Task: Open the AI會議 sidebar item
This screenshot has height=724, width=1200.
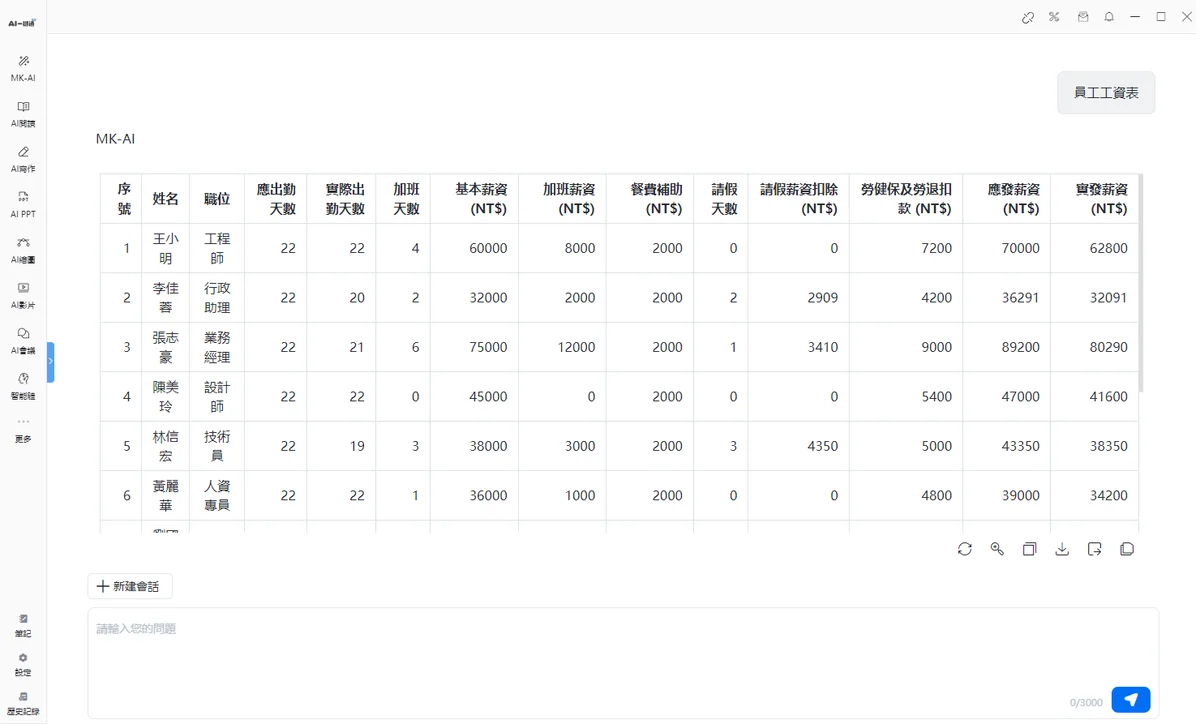Action: click(x=23, y=341)
